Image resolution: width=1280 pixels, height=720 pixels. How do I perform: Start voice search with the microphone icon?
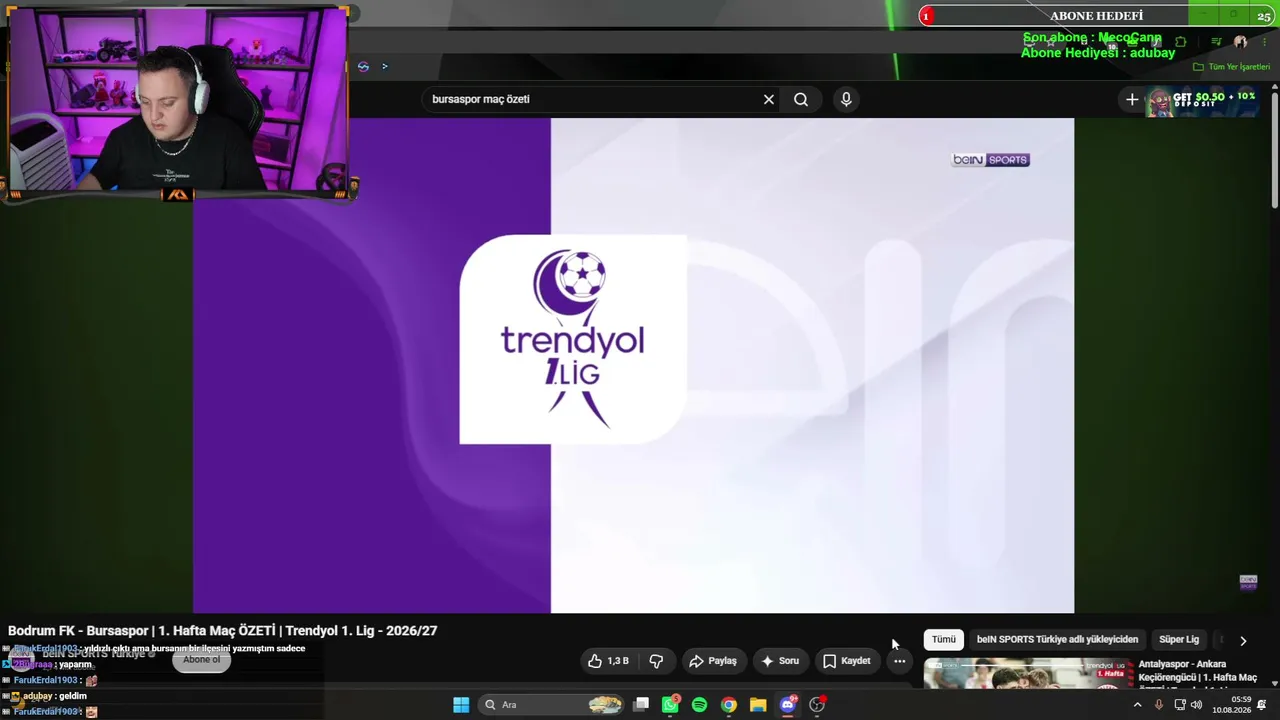coord(846,99)
